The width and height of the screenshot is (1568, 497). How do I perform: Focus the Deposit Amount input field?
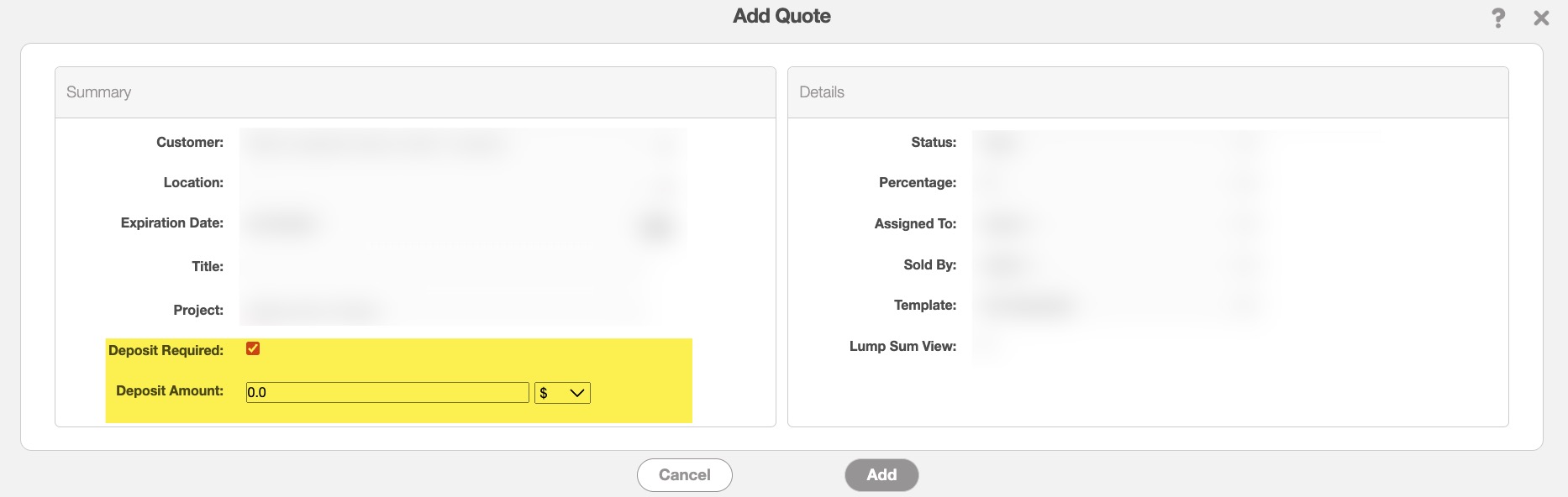387,393
